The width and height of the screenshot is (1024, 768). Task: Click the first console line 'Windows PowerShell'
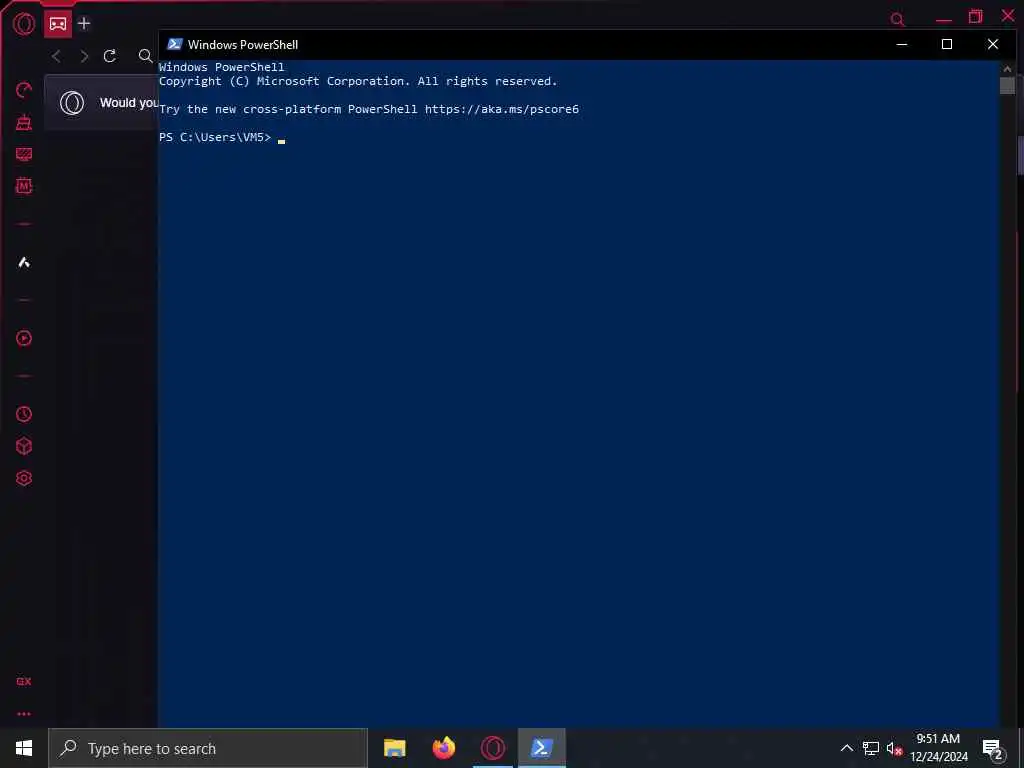pos(221,67)
